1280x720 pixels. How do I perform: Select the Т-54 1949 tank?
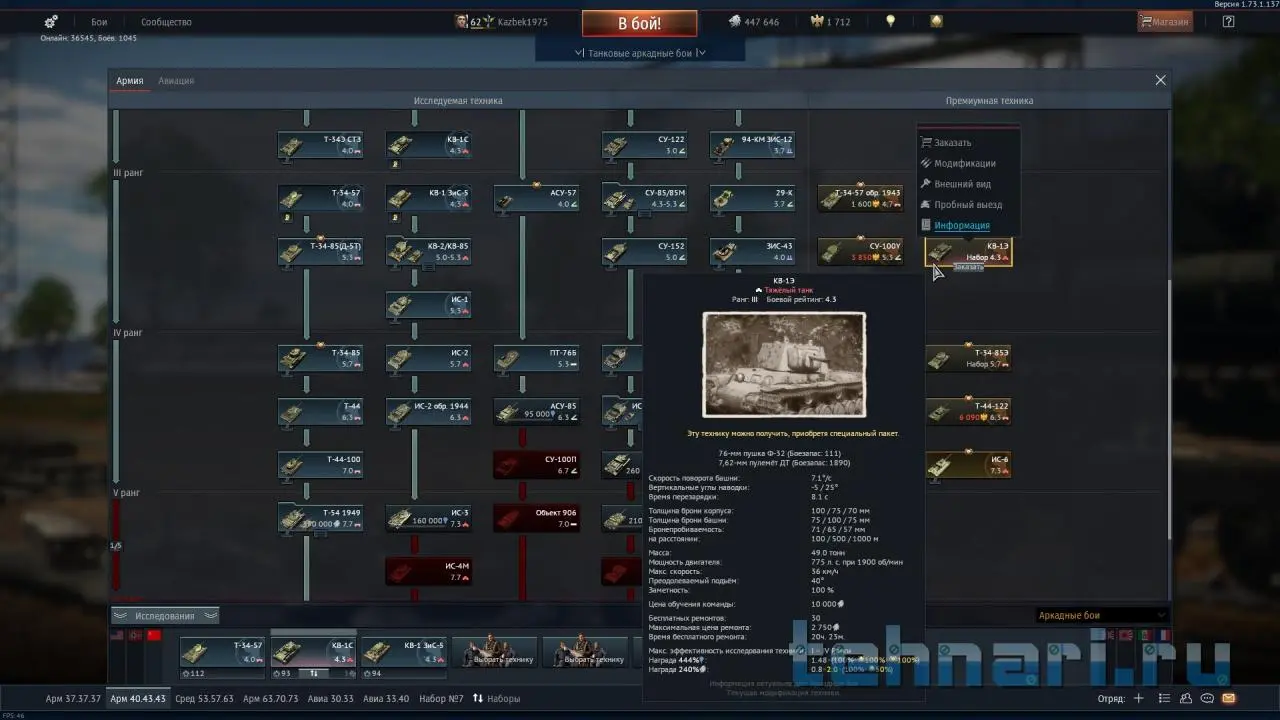coord(320,517)
